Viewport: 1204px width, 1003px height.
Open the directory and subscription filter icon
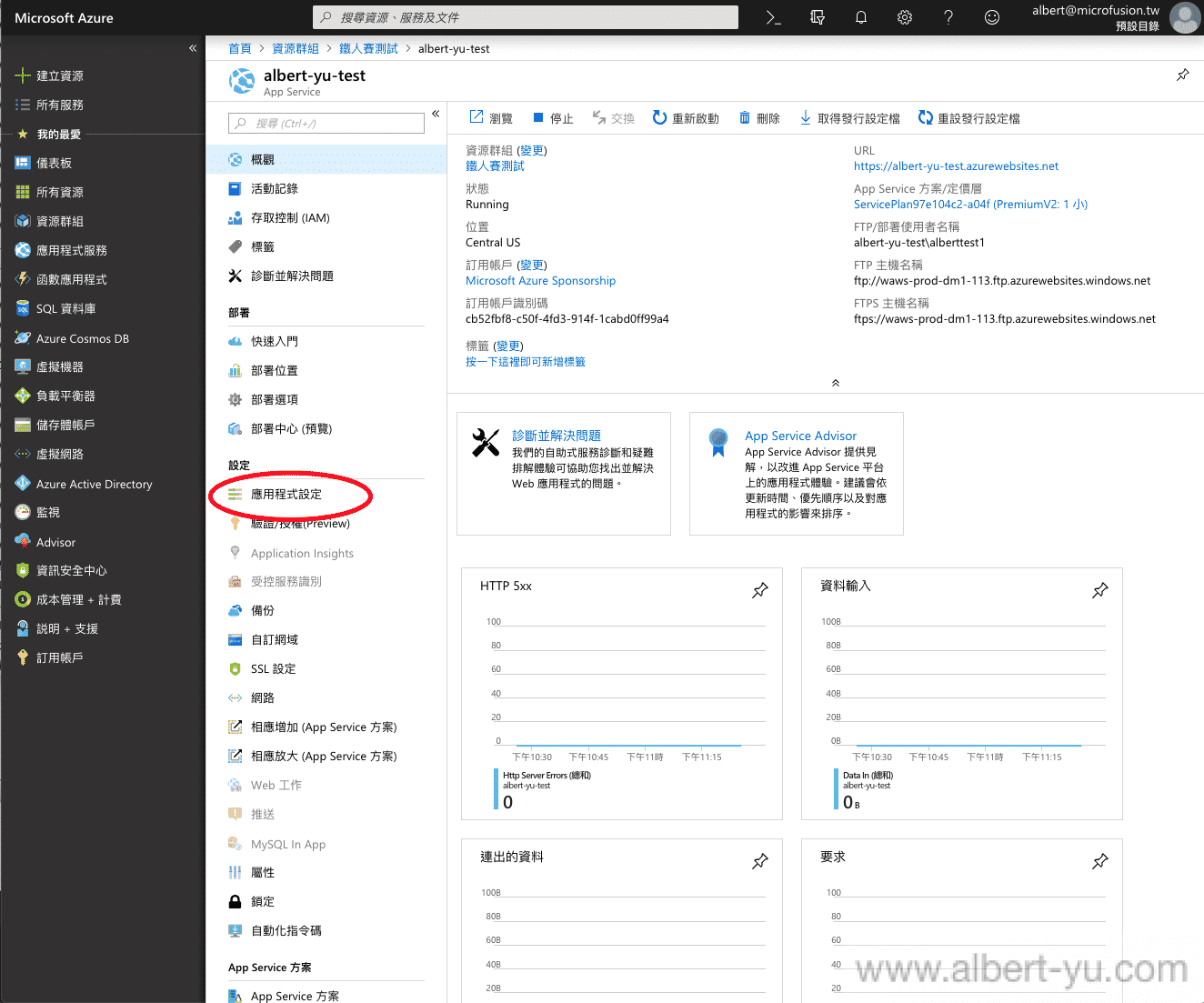[817, 17]
